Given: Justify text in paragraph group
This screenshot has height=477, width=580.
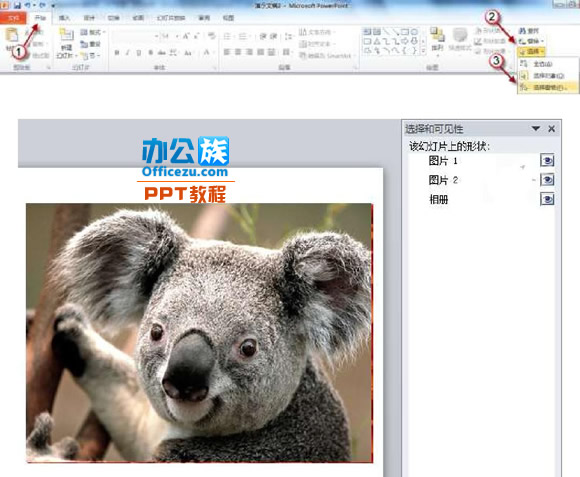Looking at the screenshot, I should coord(260,52).
